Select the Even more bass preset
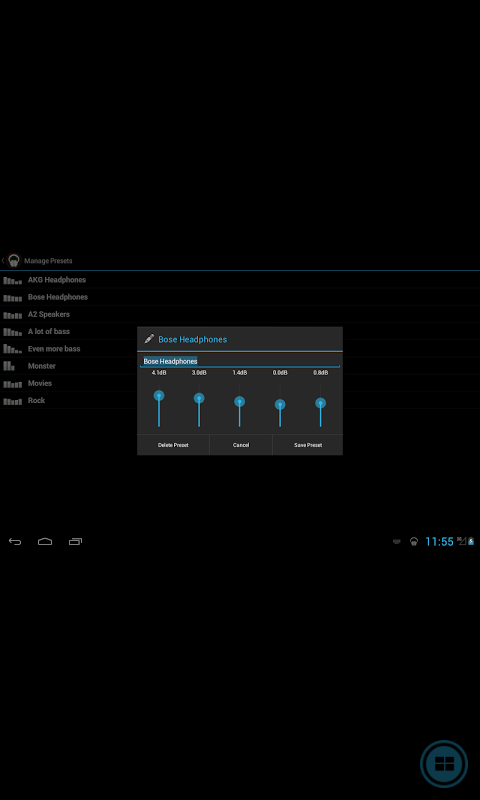Screen dimensions: 480x800 click(54, 349)
